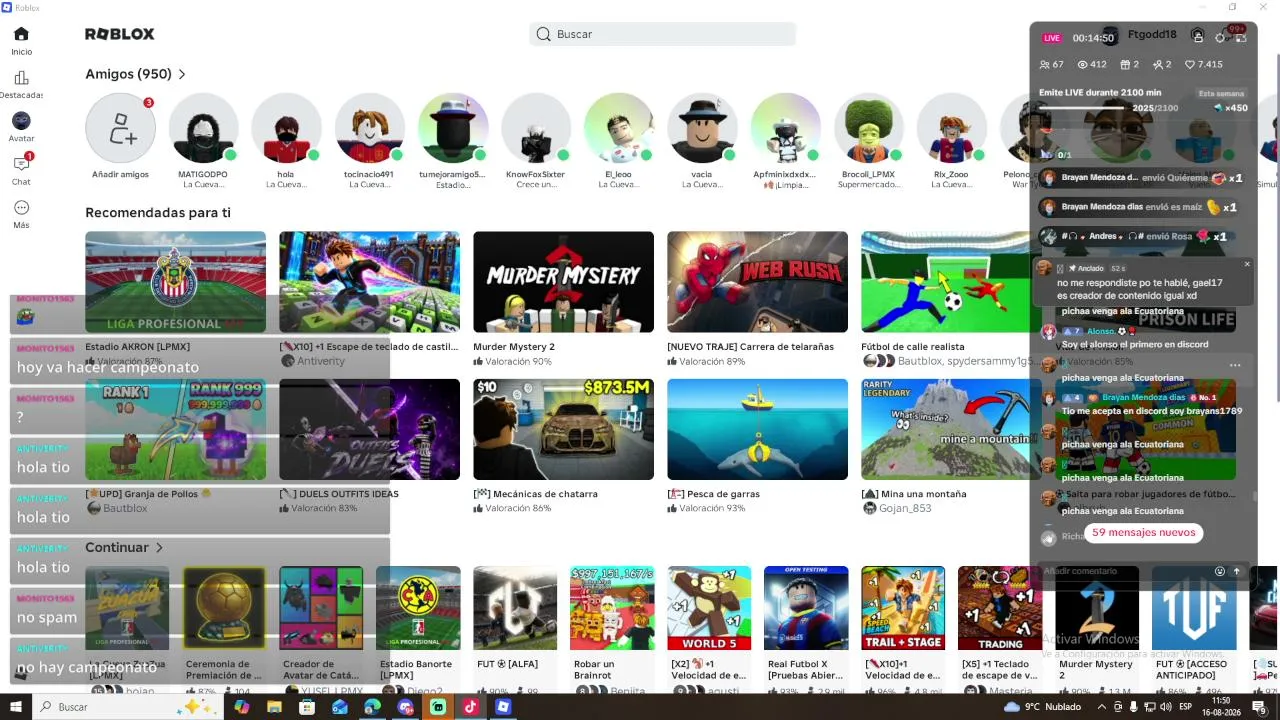This screenshot has width=1280, height=720.
Task: Open TikTok LIVE Studio from the taskbar
Action: [x=470, y=707]
